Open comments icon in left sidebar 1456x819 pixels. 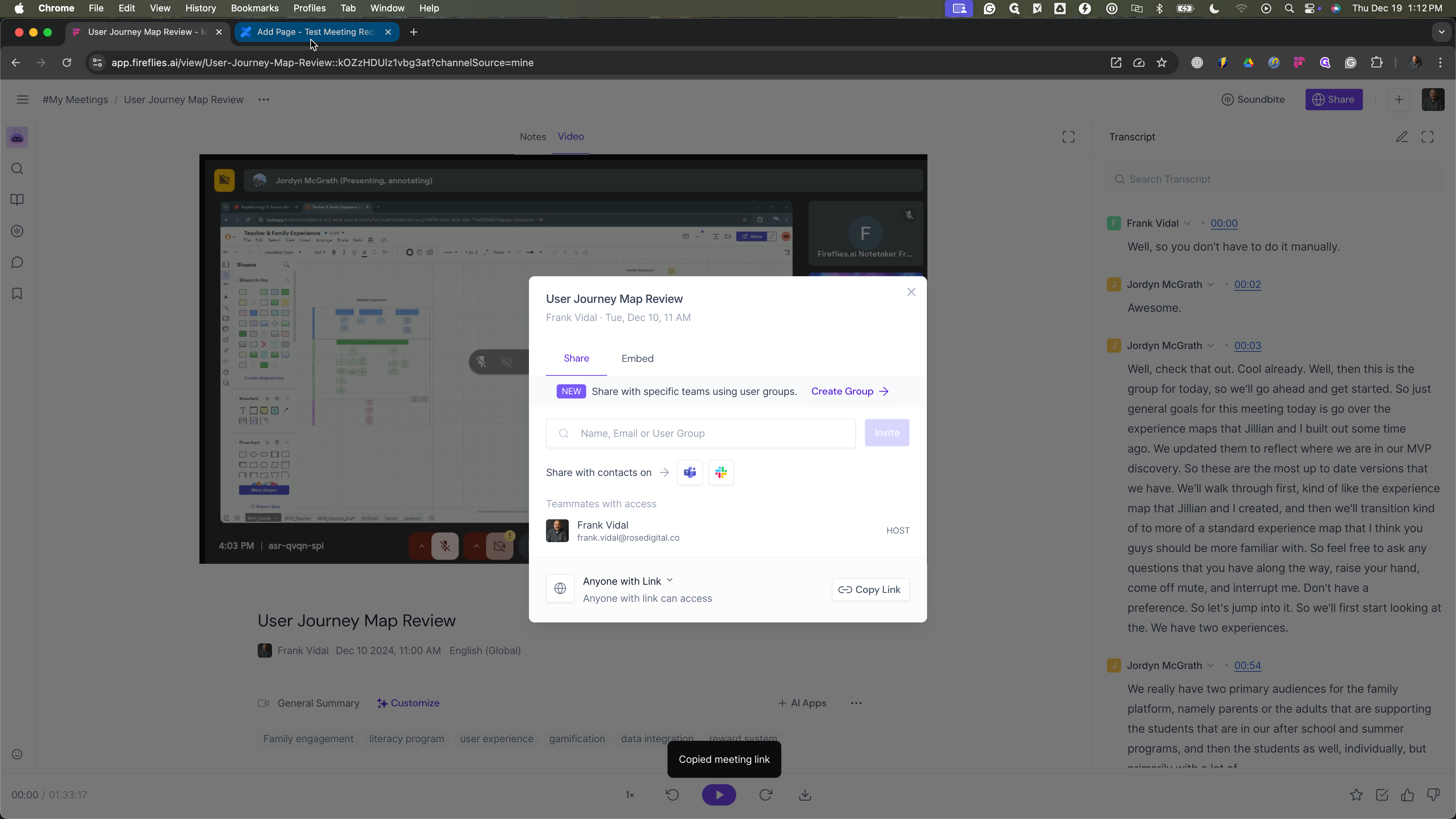pyautogui.click(x=17, y=262)
